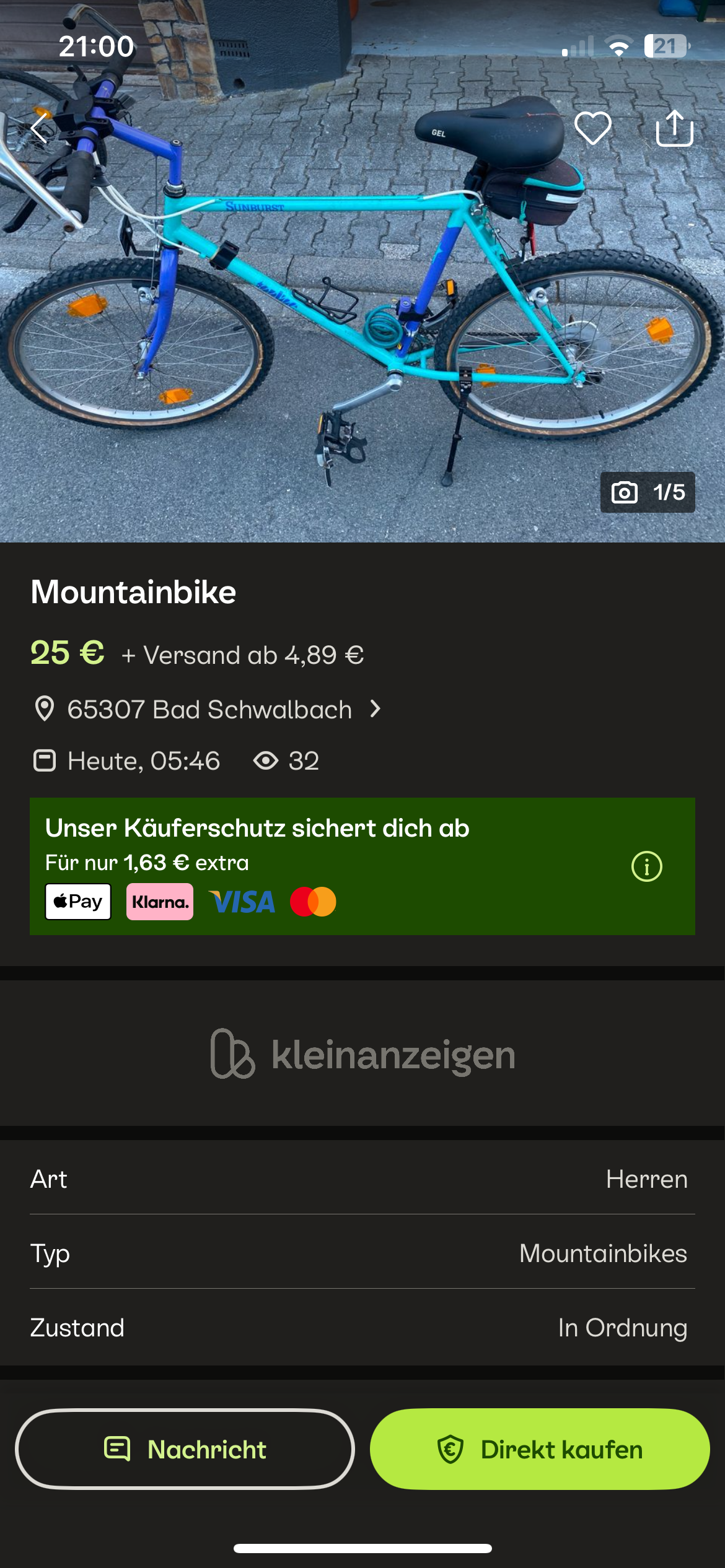Open 65307 Bad Schwalbach location link
This screenshot has width=725, height=1568.
(209, 710)
